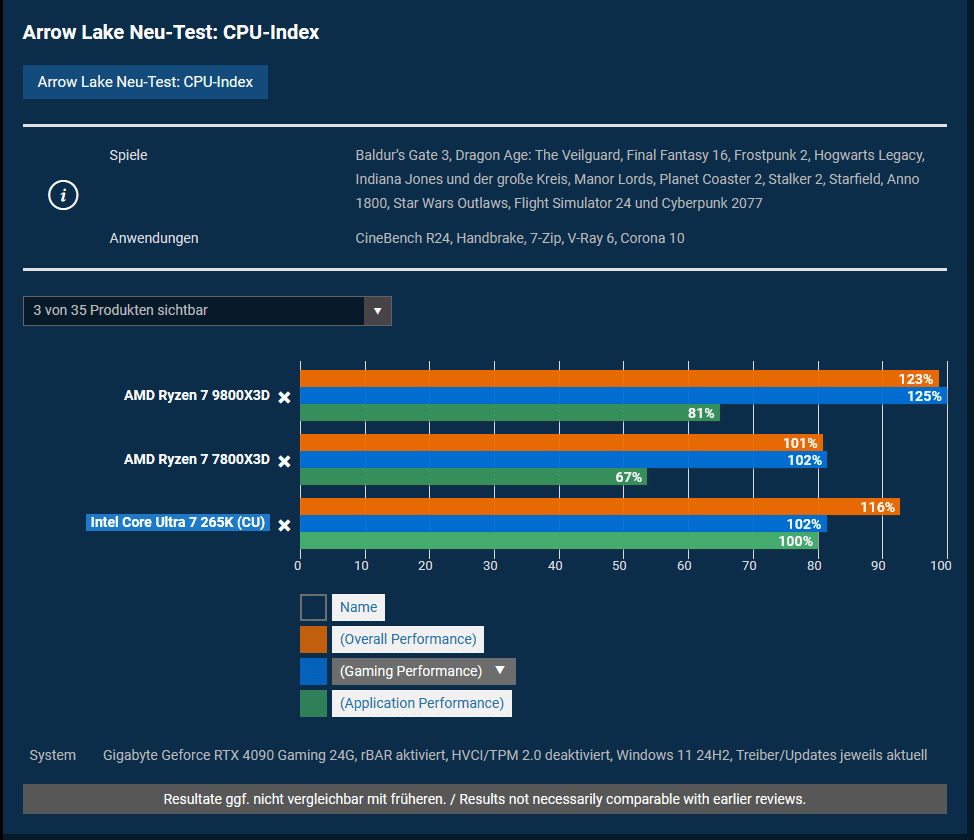Click the 'Spiele' row label
This screenshot has height=840, width=974.
coord(129,155)
